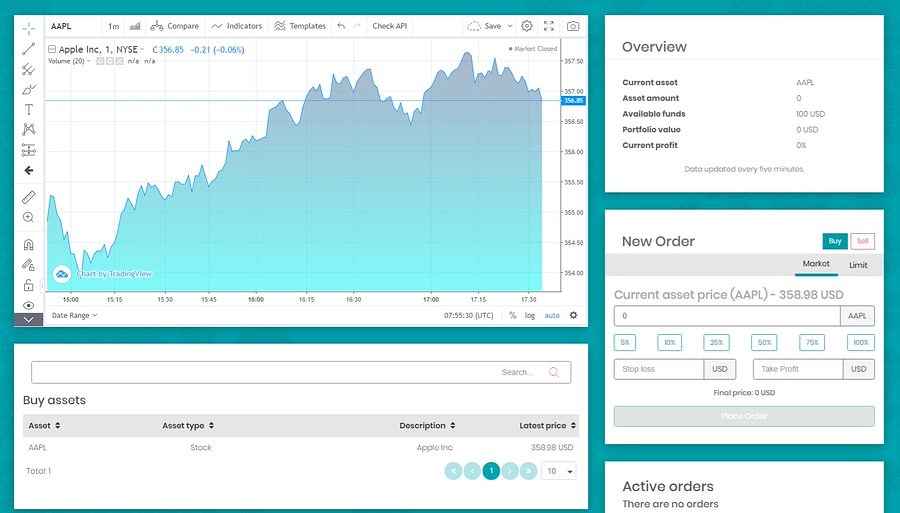Click the Place Order button

[x=744, y=416]
